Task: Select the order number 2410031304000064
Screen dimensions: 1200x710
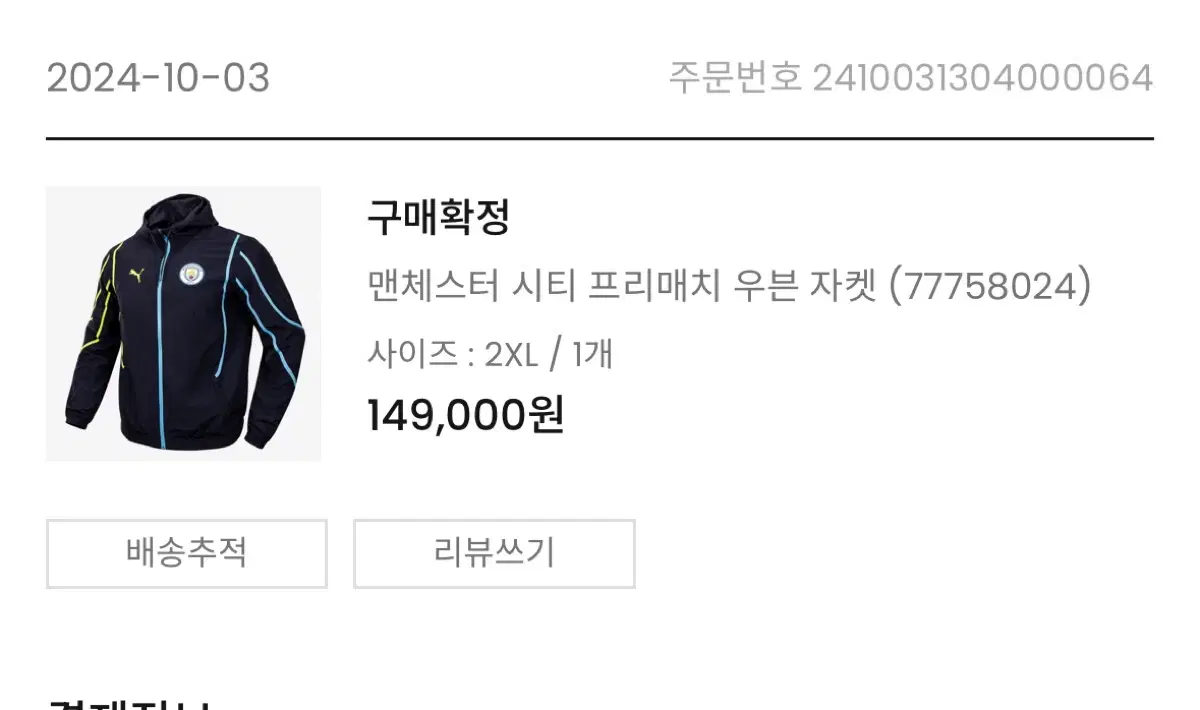Action: point(983,78)
